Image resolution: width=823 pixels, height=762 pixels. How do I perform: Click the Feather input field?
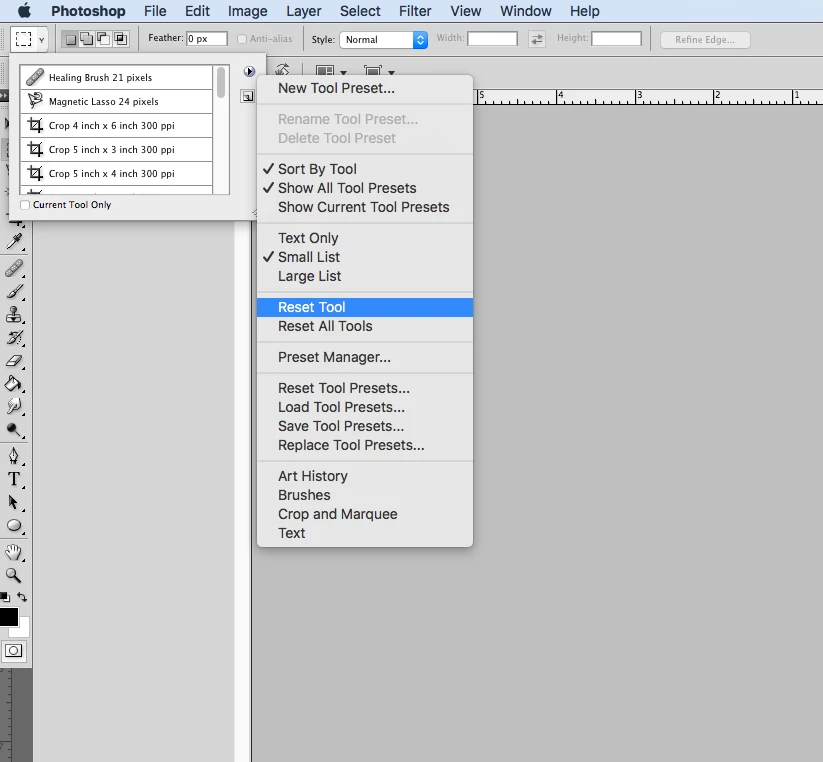(207, 39)
